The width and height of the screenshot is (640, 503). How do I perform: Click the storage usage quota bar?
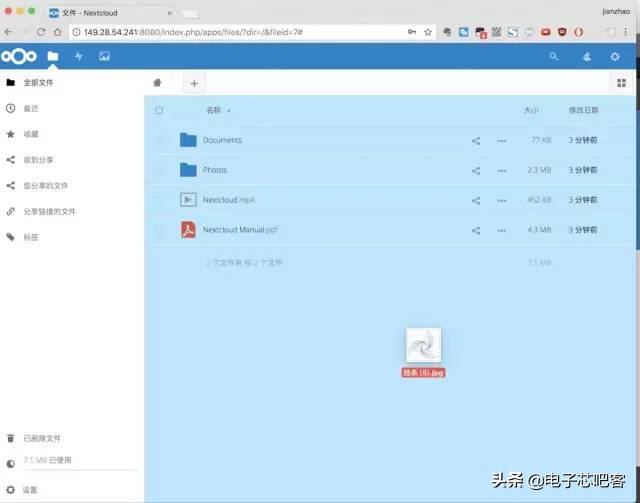[79, 470]
